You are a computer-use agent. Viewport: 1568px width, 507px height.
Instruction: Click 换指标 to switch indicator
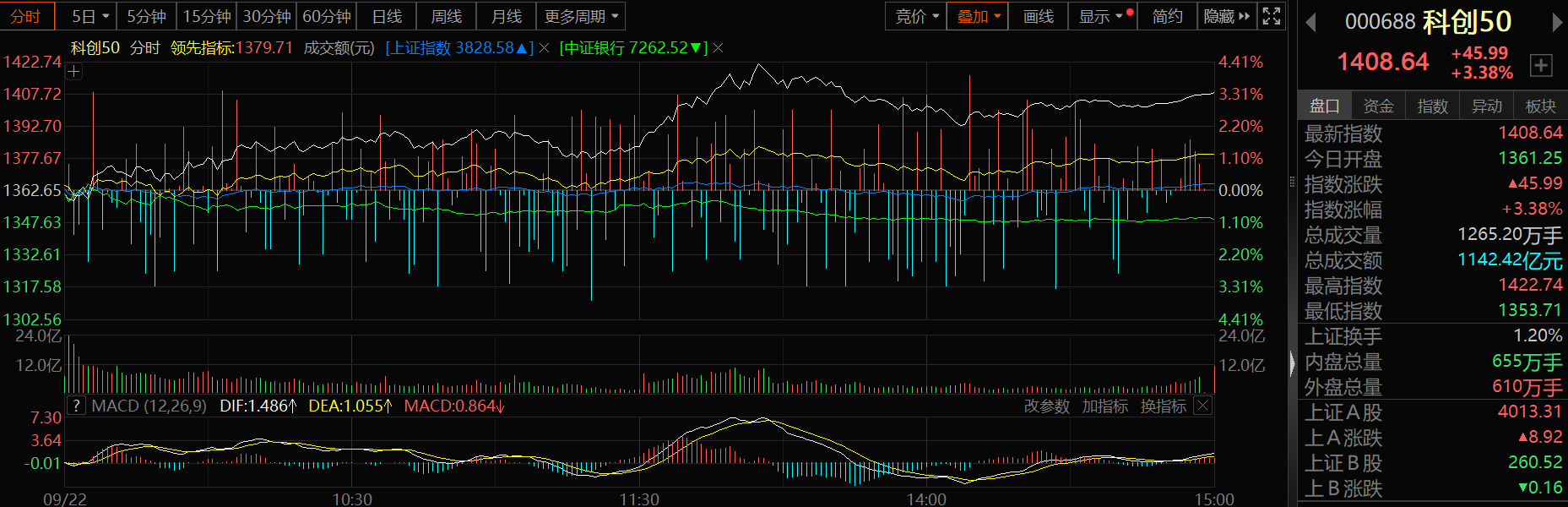pos(1164,406)
